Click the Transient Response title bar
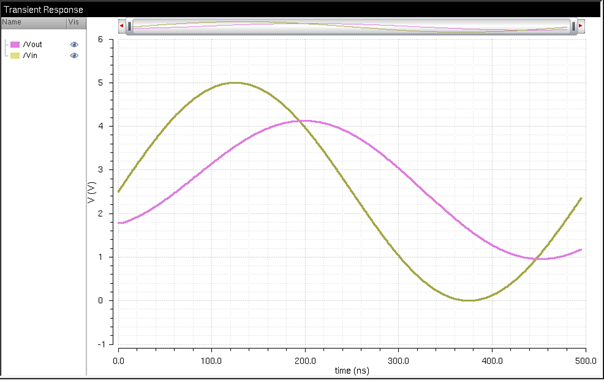 302,9
